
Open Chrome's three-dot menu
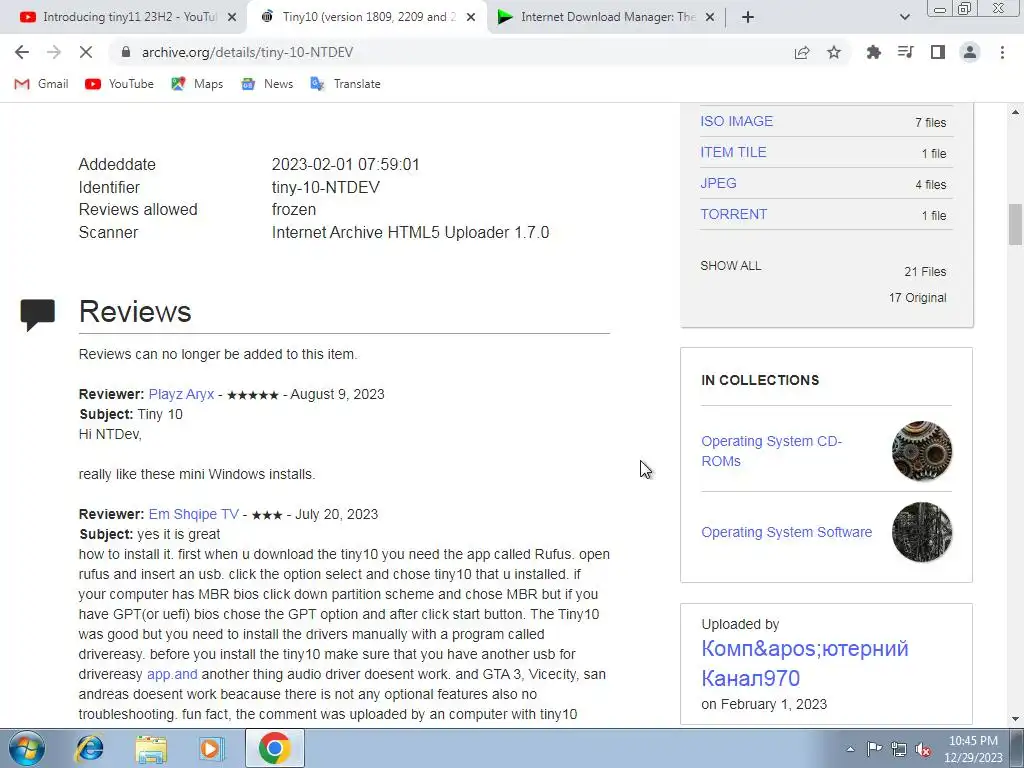1002,52
